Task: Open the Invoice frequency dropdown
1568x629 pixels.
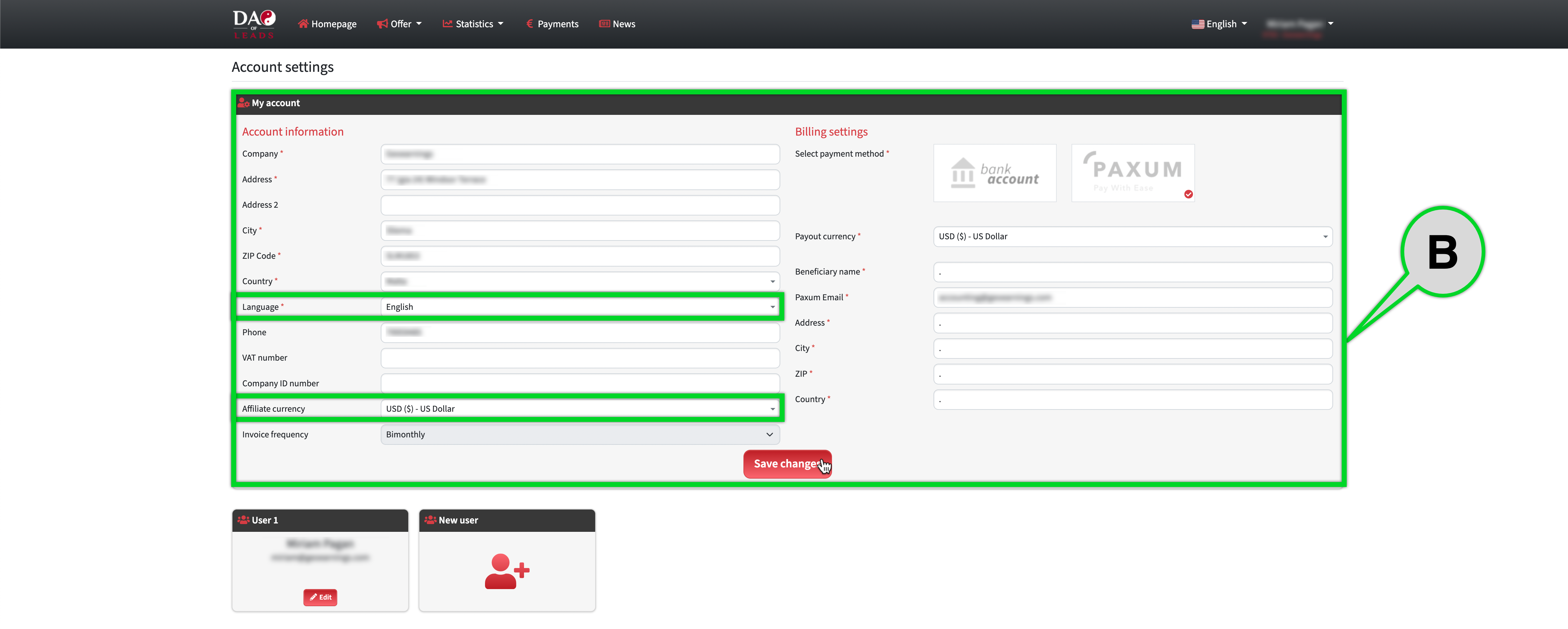Action: point(579,434)
